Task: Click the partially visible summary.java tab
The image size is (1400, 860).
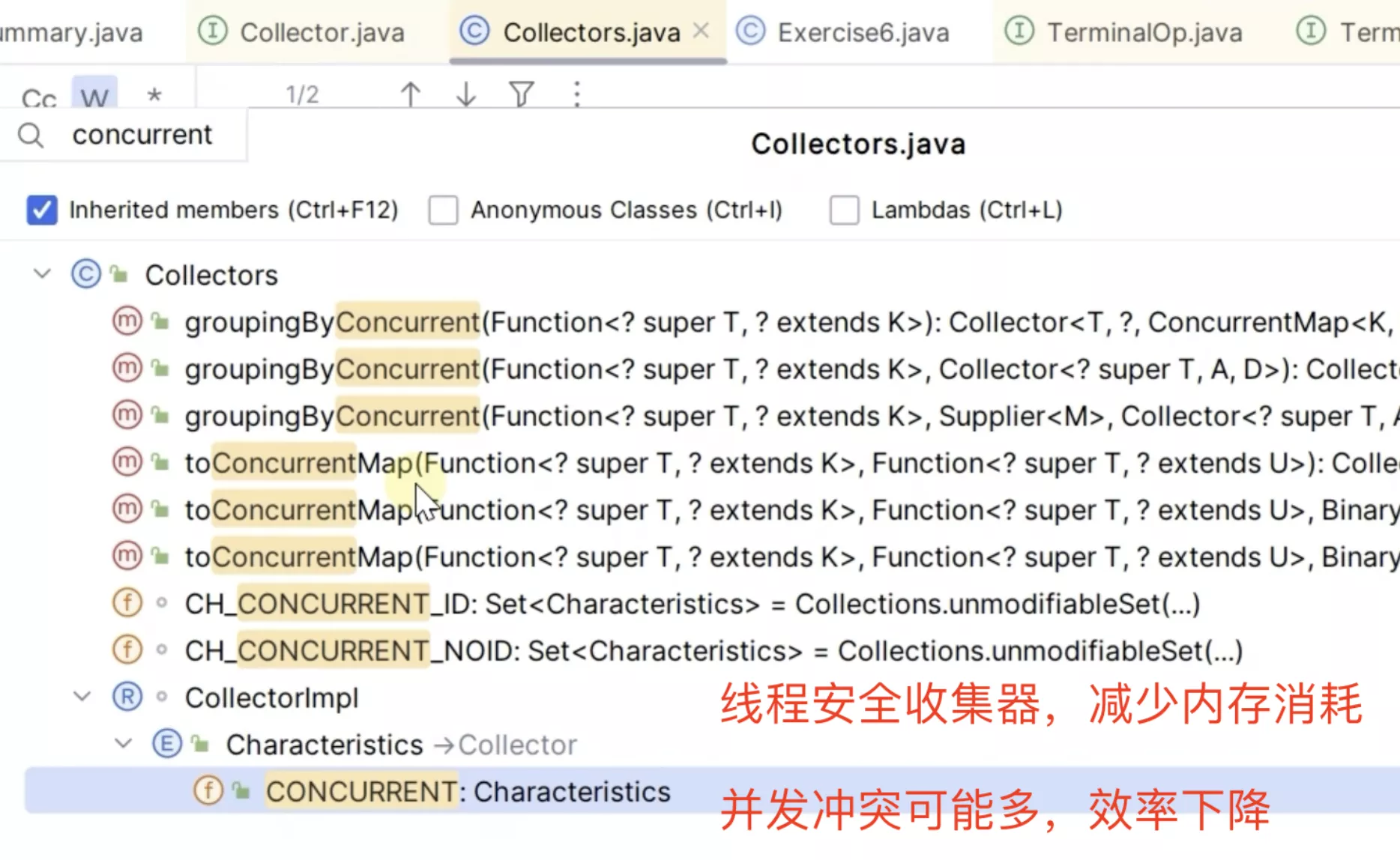Action: point(71,32)
